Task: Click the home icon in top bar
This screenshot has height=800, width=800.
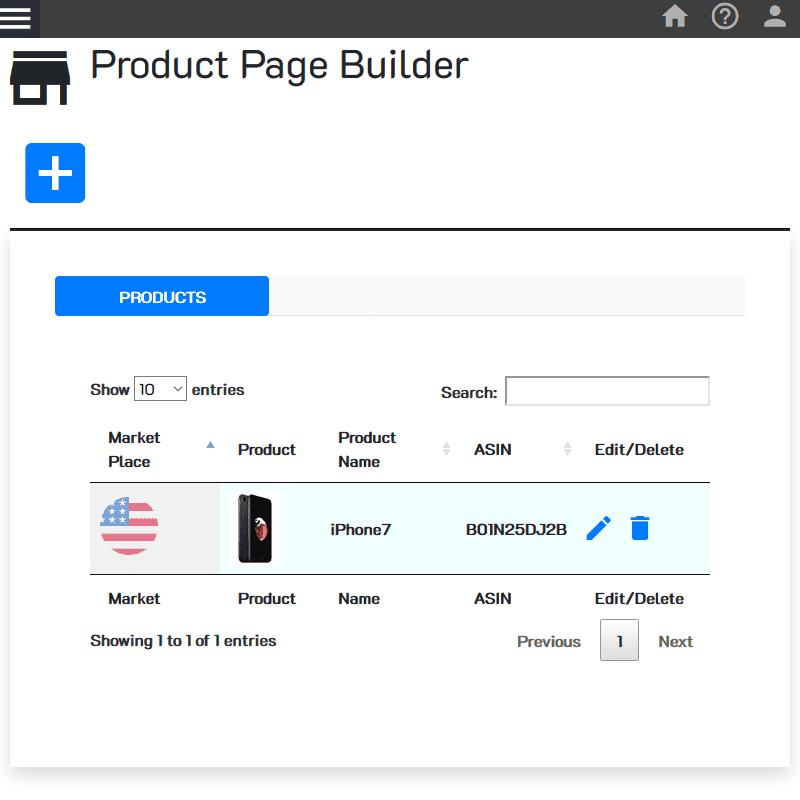Action: [x=675, y=17]
